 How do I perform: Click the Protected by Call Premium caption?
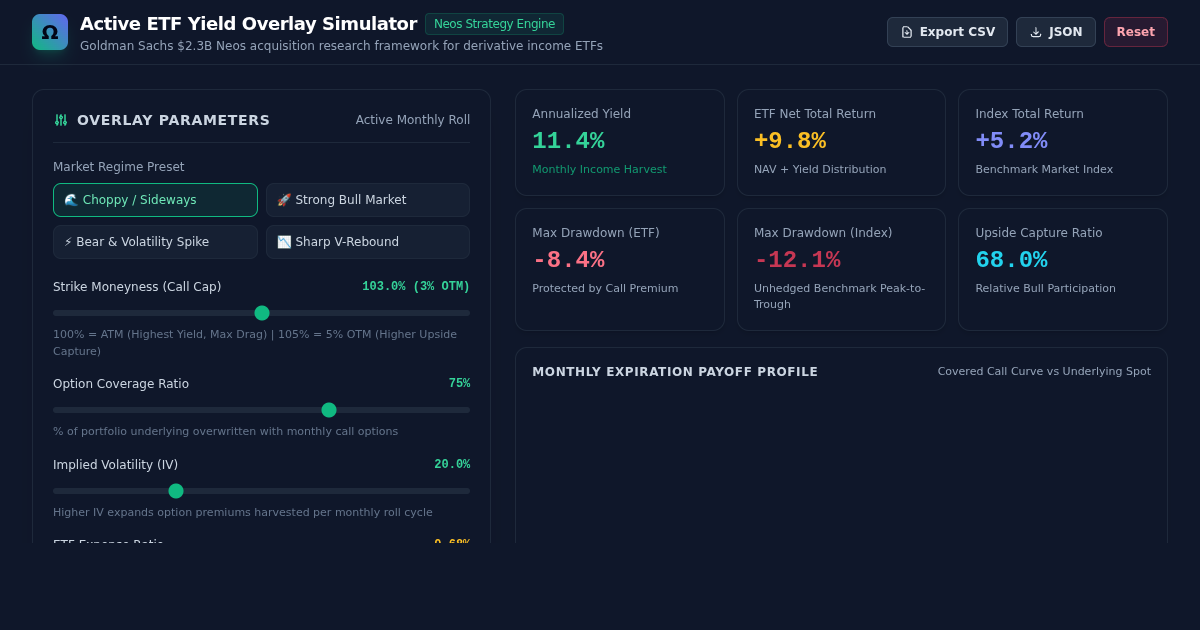pos(605,289)
